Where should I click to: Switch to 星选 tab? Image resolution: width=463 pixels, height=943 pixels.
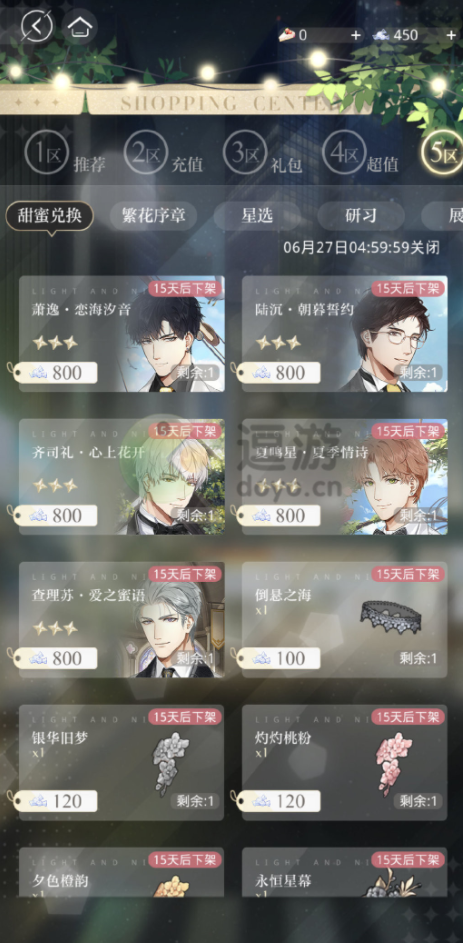[257, 216]
